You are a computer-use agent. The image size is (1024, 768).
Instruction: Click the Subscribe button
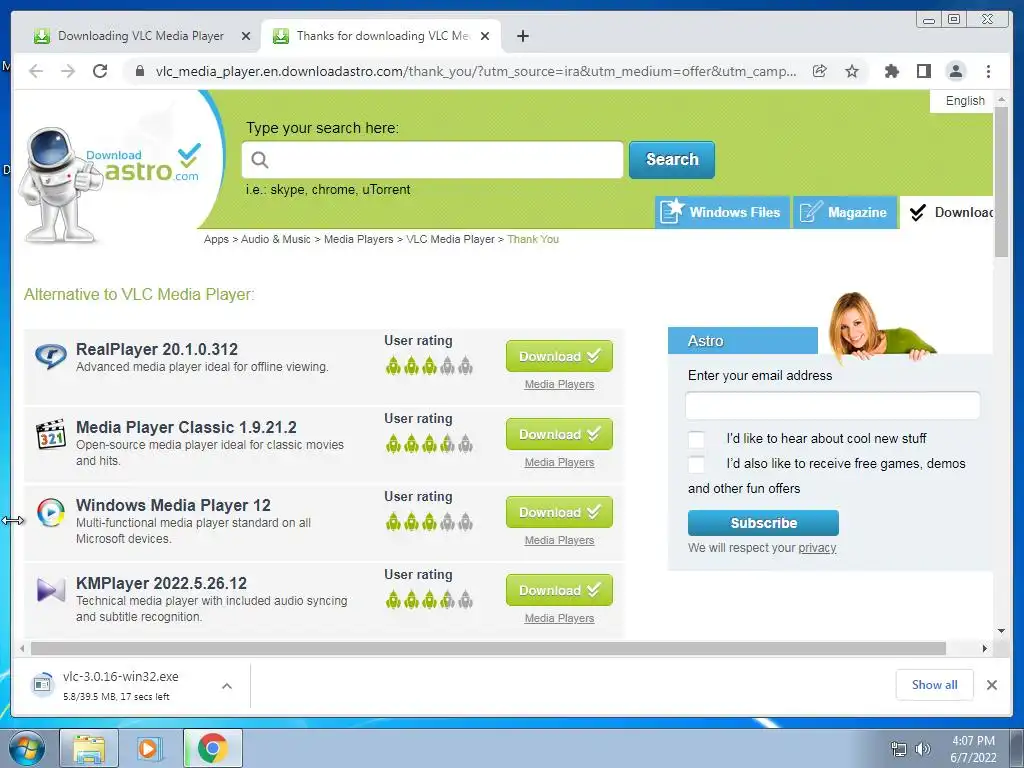[x=763, y=522]
